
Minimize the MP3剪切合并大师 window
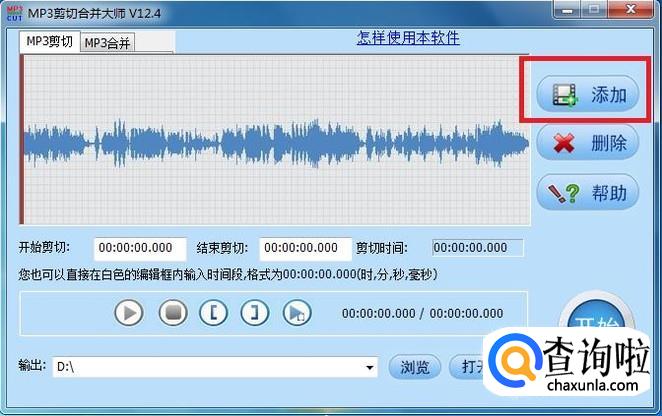point(567,10)
